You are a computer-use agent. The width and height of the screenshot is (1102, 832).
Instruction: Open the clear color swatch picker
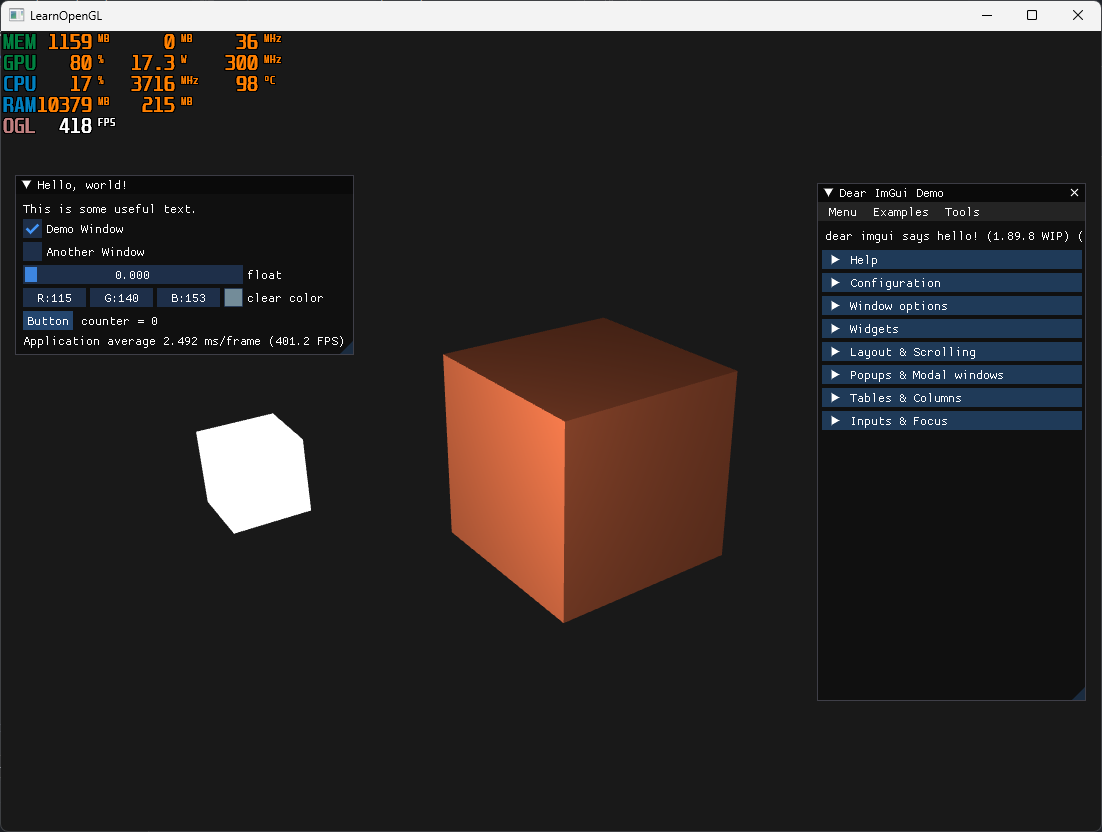[233, 298]
